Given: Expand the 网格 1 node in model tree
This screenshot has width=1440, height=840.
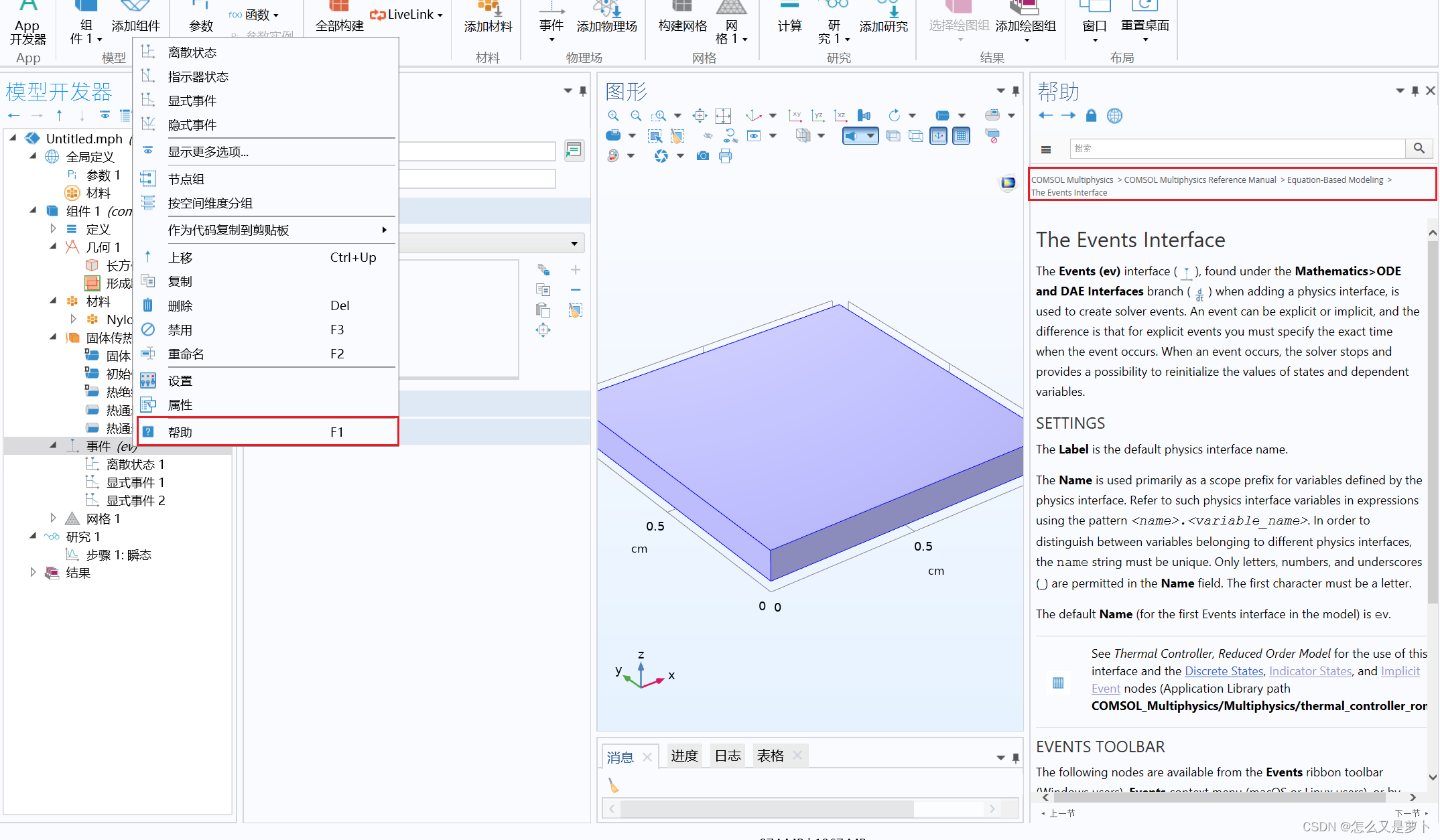Looking at the screenshot, I should point(54,518).
